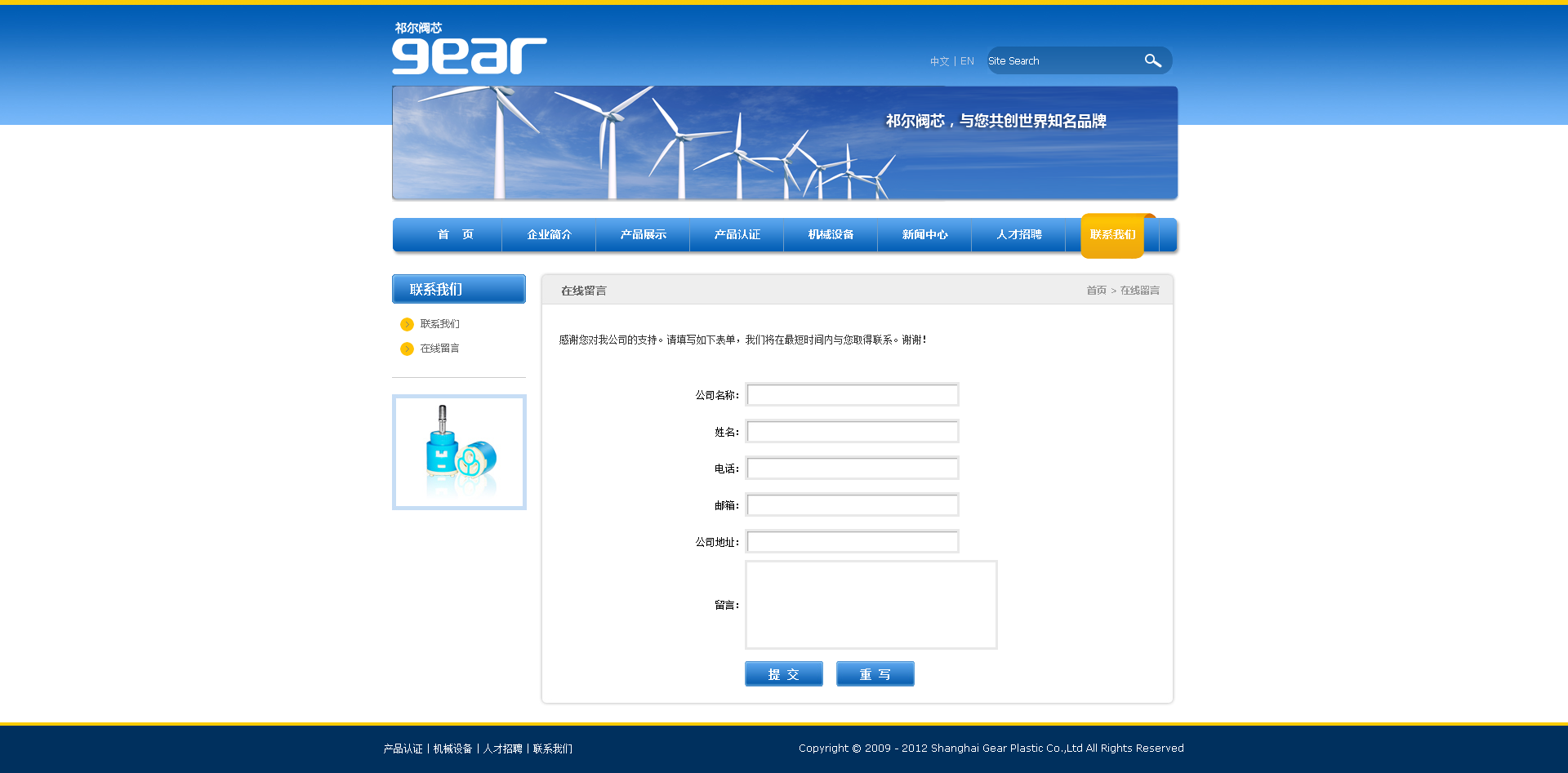Click into the 电话 text field
This screenshot has width=1568, height=773.
coord(852,469)
